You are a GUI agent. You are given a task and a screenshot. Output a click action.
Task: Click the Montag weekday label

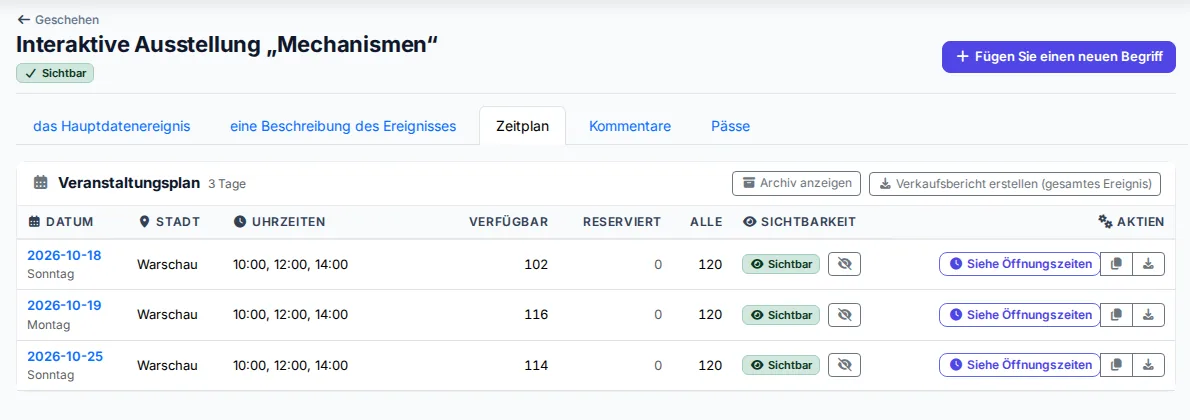tap(49, 325)
